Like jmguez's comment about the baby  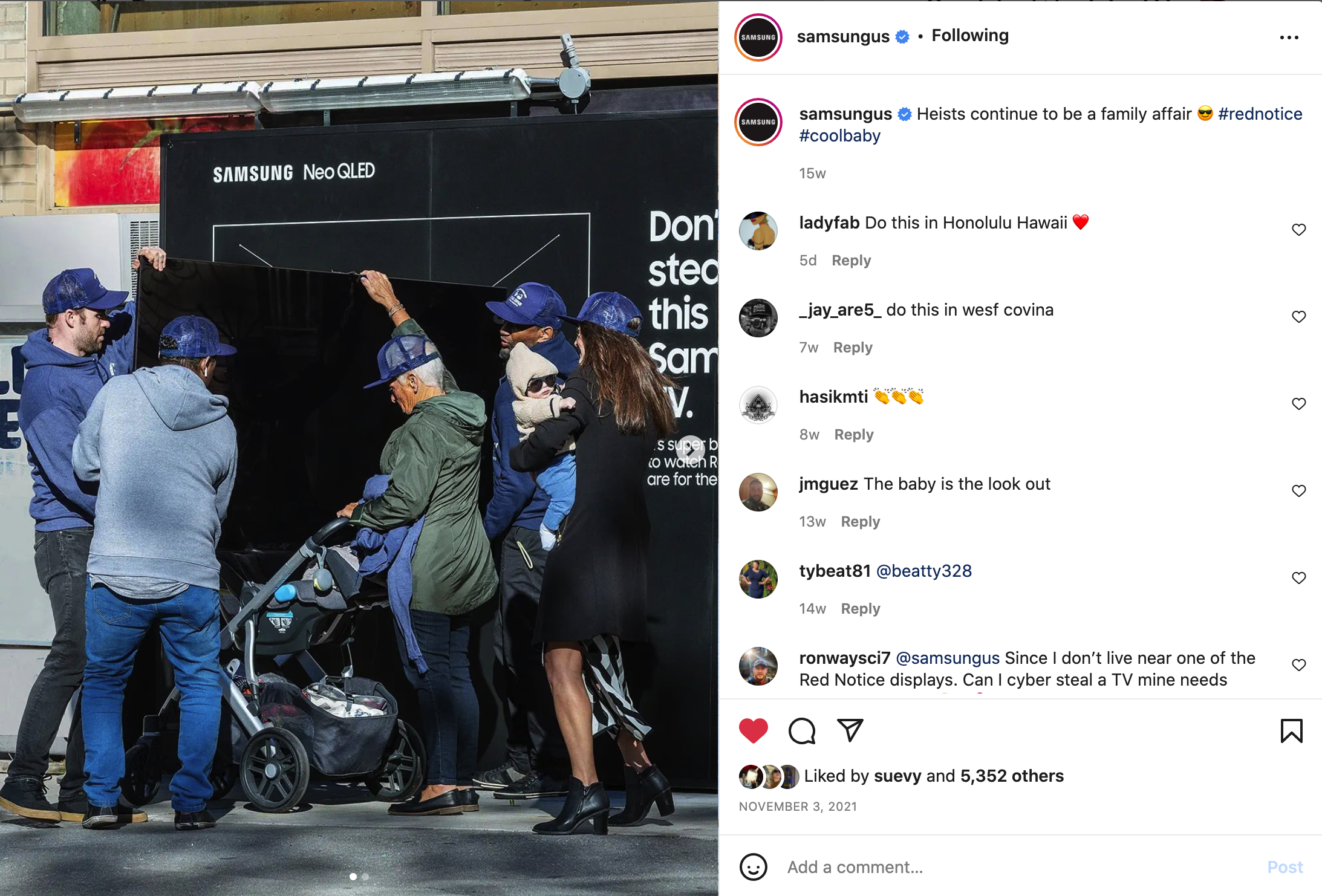pyautogui.click(x=1298, y=491)
